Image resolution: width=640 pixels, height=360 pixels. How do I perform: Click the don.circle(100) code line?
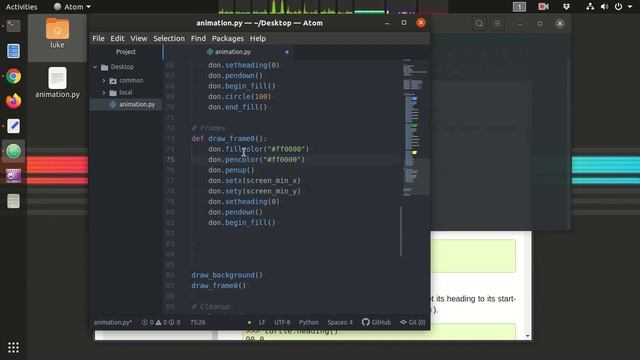[239, 97]
